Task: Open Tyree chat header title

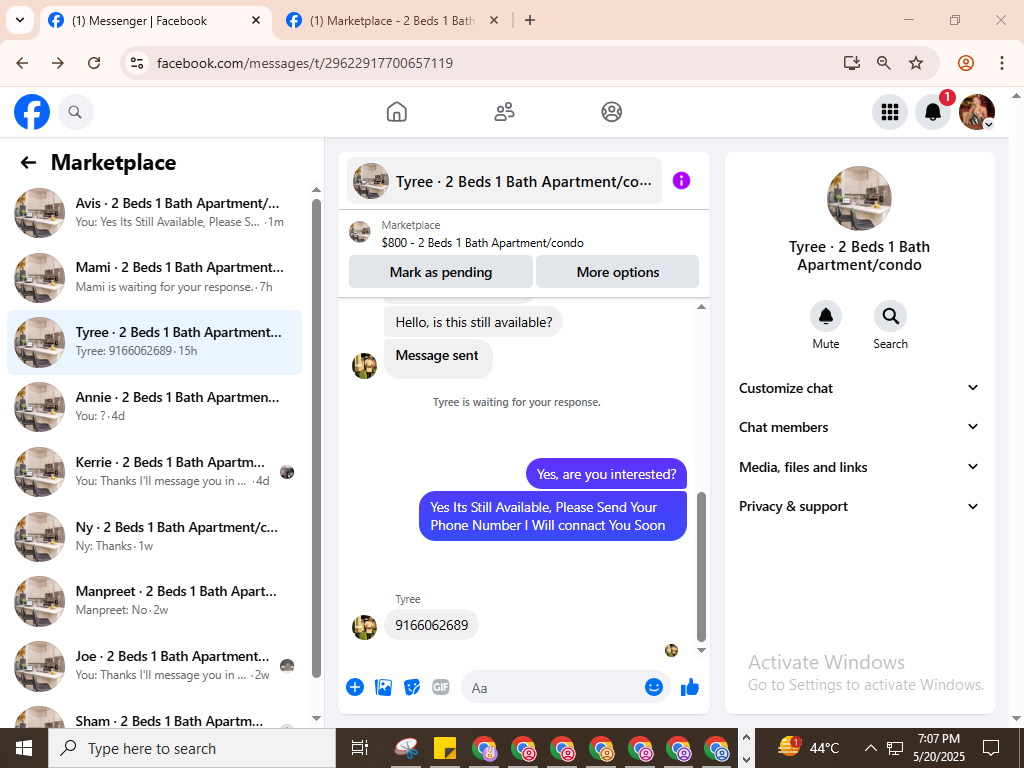Action: pyautogui.click(x=504, y=182)
